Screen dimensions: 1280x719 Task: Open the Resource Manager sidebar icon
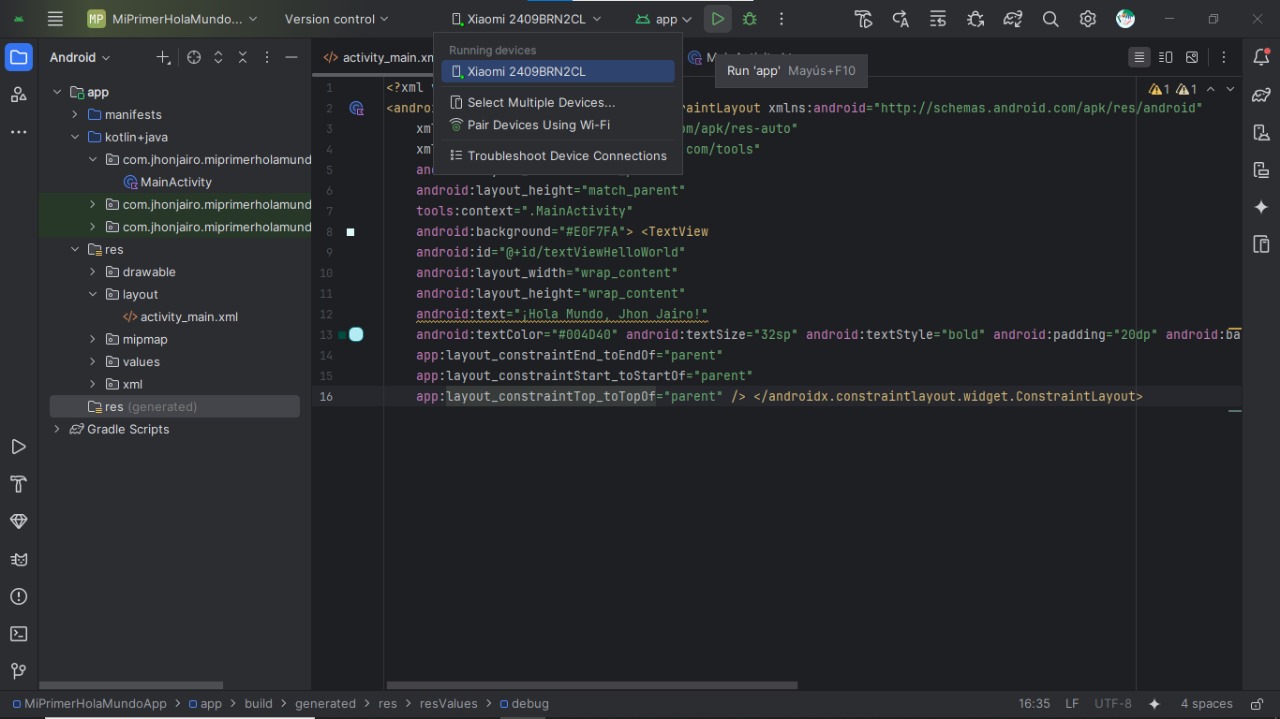tap(18, 95)
